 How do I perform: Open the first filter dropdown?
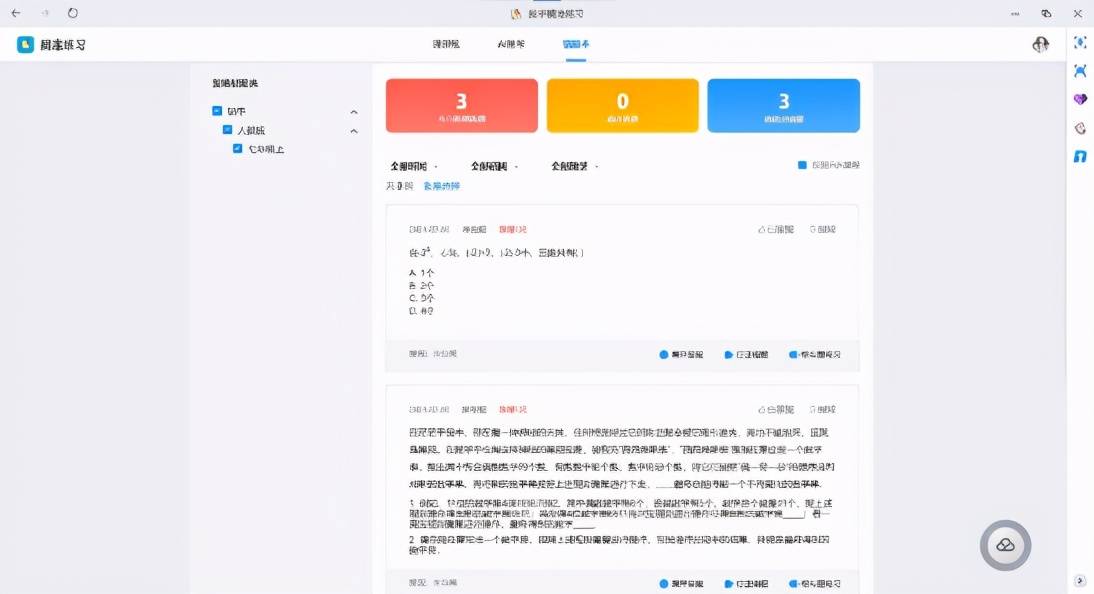point(414,166)
